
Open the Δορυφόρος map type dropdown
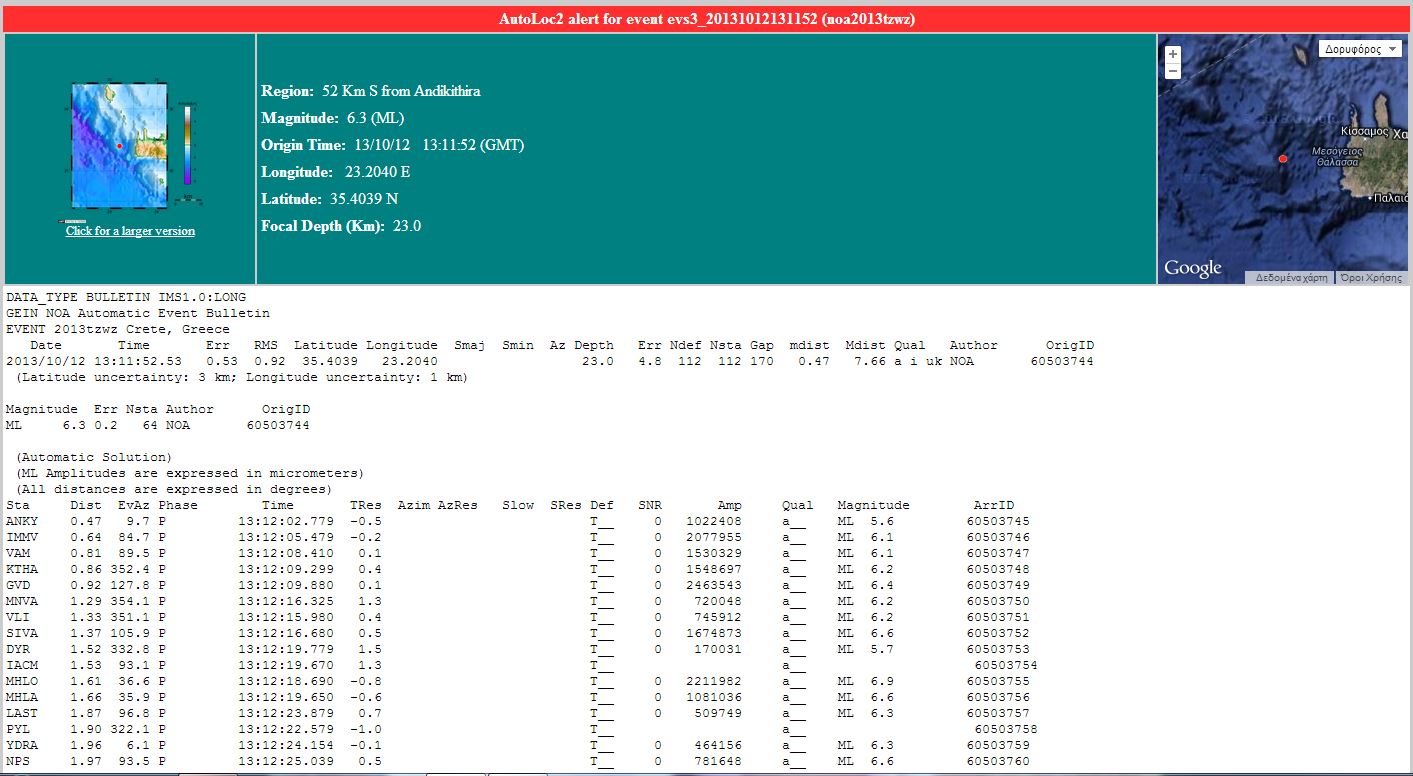pyautogui.click(x=1360, y=48)
